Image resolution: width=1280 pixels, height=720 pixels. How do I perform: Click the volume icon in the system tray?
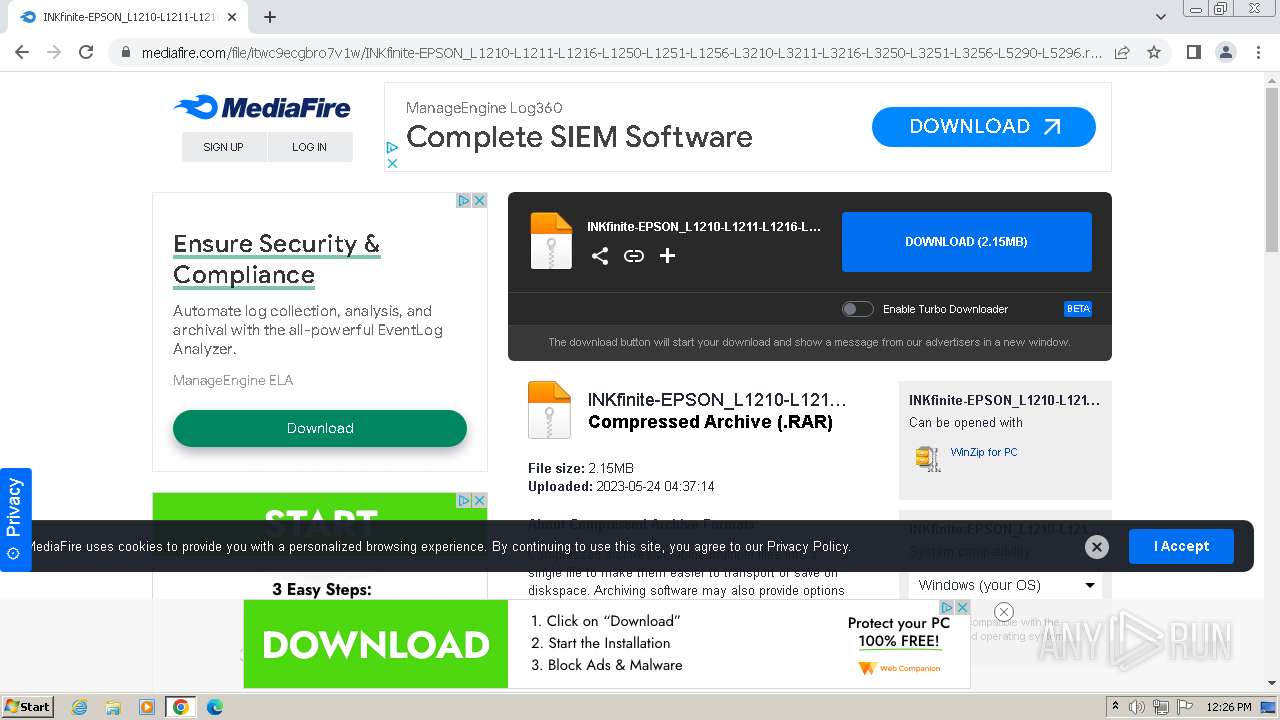coord(1136,707)
